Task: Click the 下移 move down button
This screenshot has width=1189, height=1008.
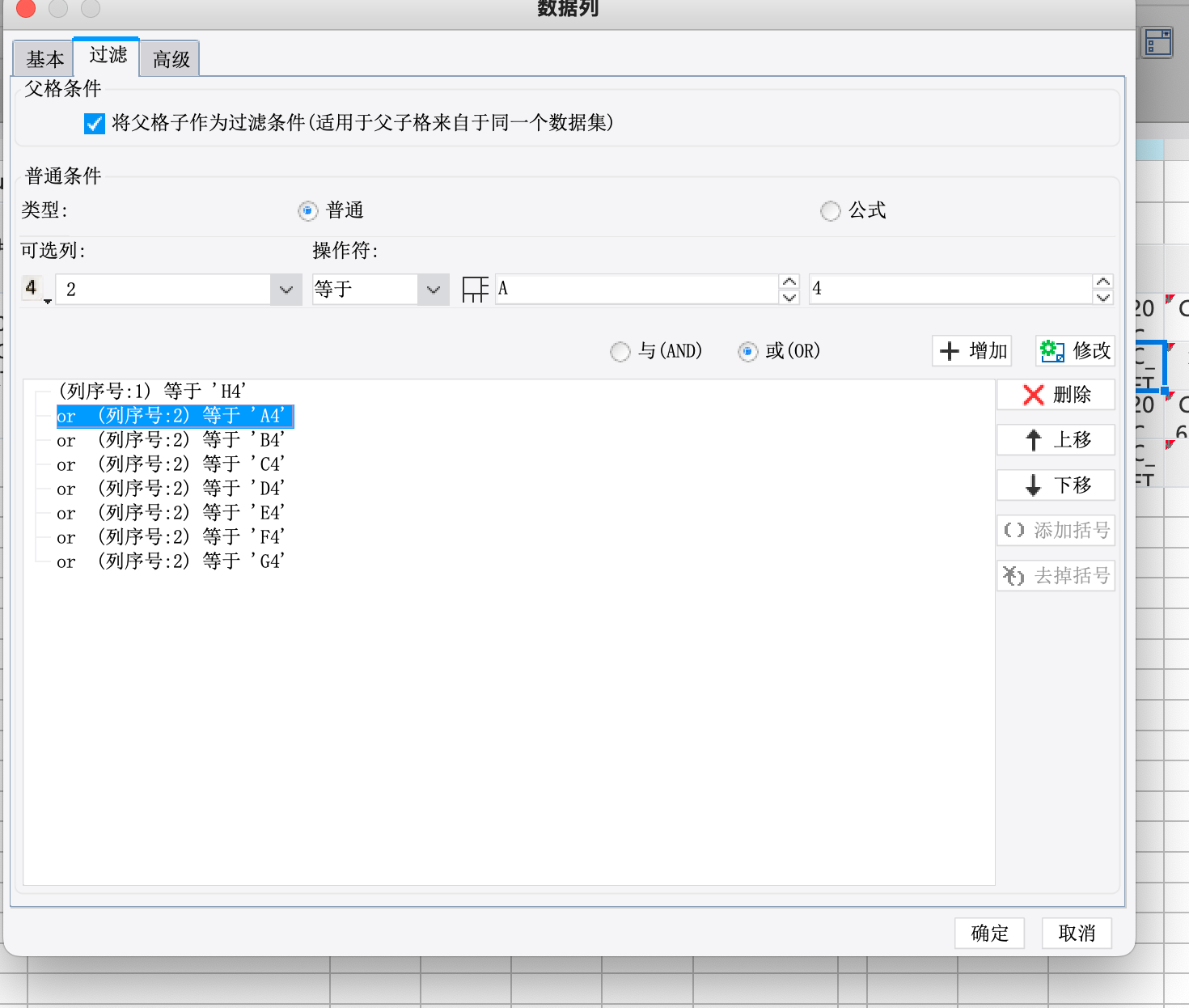Action: [1056, 485]
